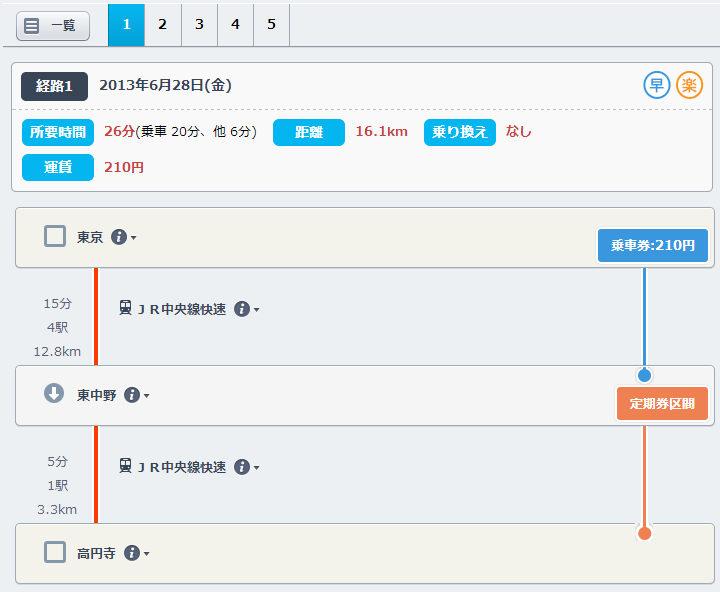Click the 乗車券:210円 fare button

(x=653, y=245)
